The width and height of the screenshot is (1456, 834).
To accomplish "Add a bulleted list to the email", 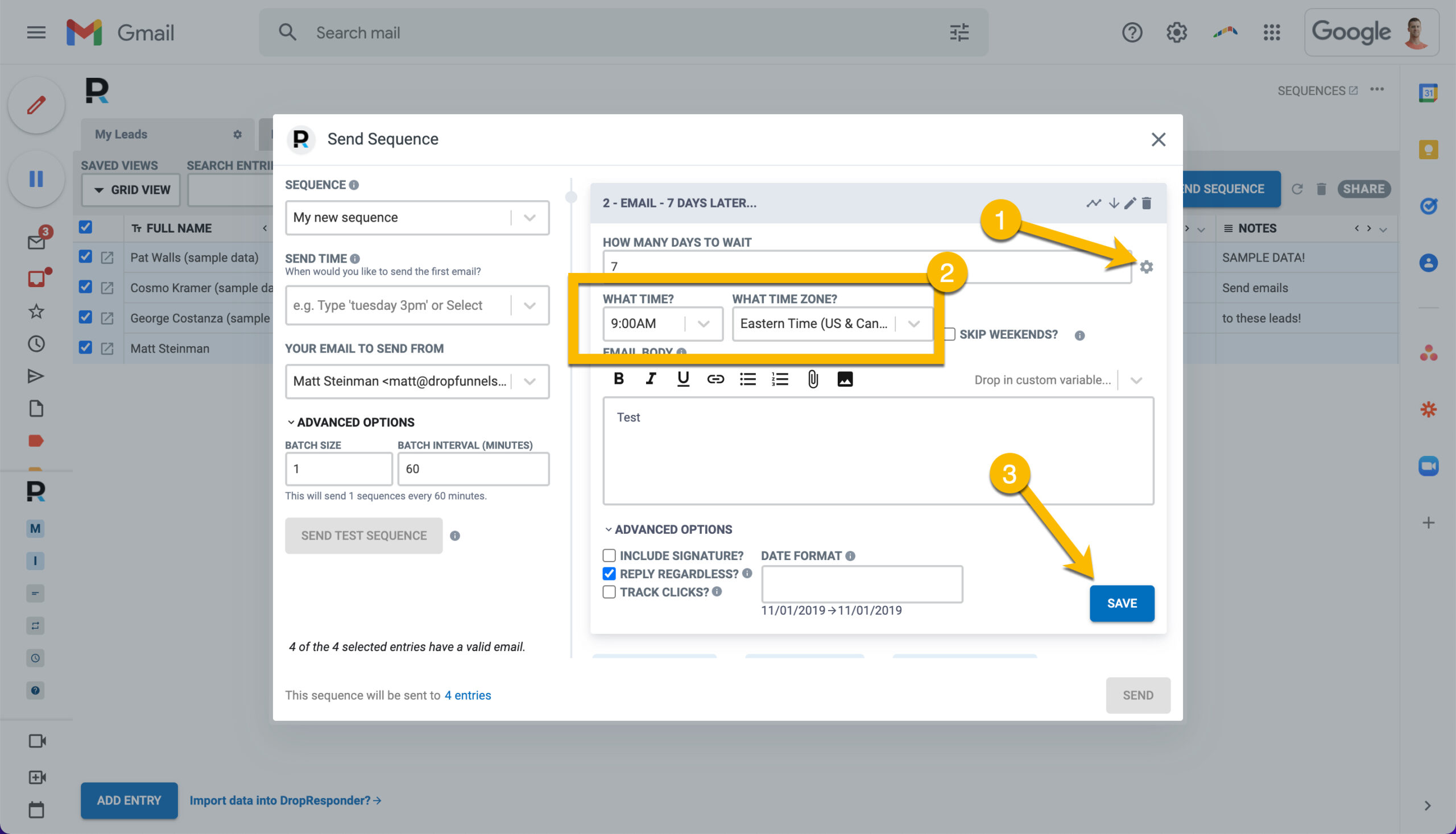I will tap(747, 379).
